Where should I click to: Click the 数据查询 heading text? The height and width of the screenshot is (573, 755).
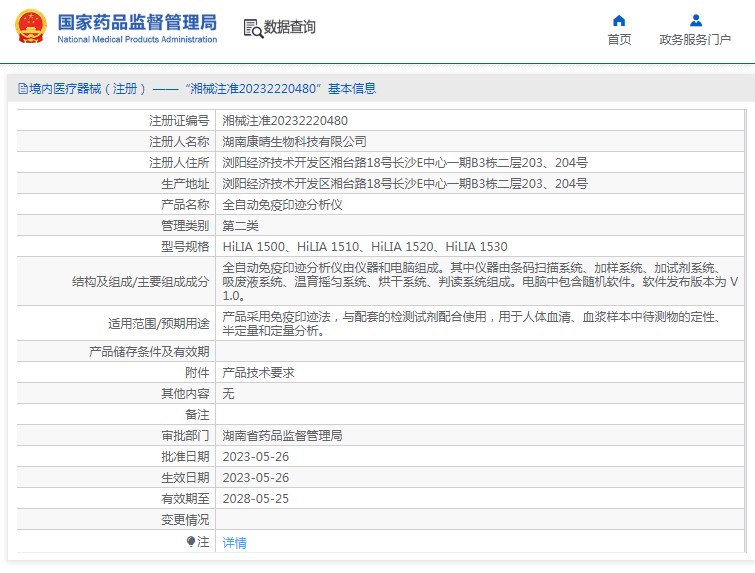pos(290,28)
